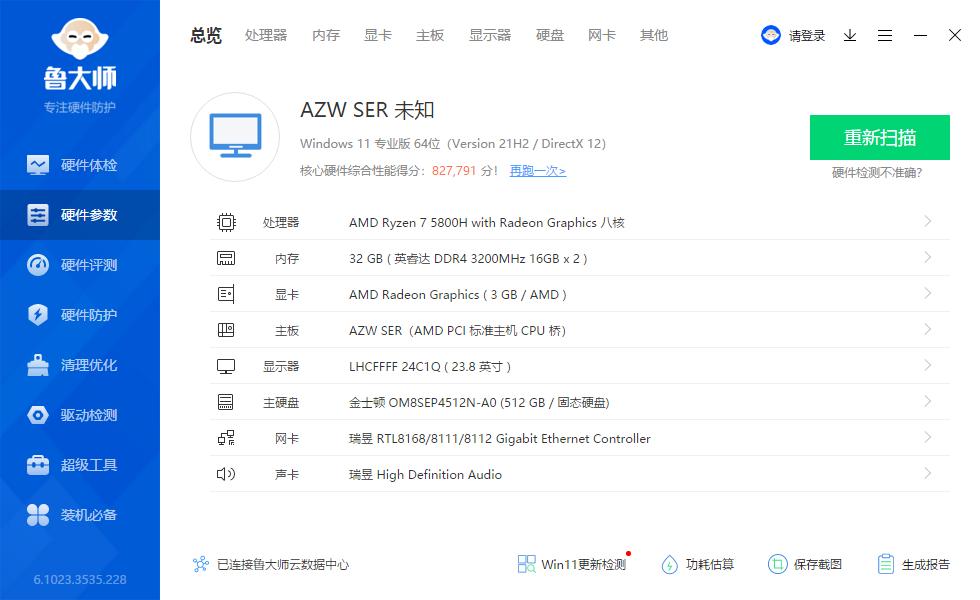Click the cloud data center connection icon
The width and height of the screenshot is (980, 600).
click(201, 564)
